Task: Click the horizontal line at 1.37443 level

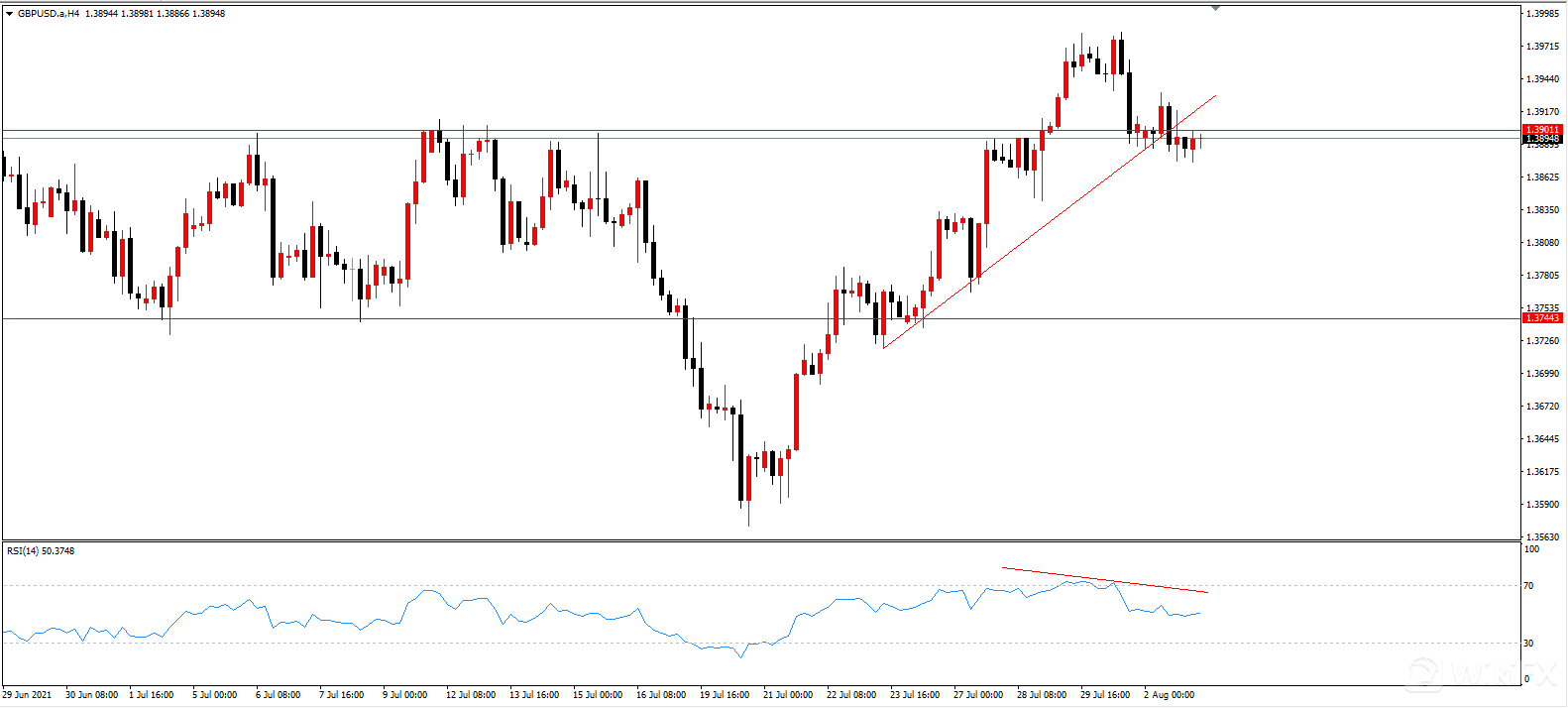Action: tap(396, 318)
